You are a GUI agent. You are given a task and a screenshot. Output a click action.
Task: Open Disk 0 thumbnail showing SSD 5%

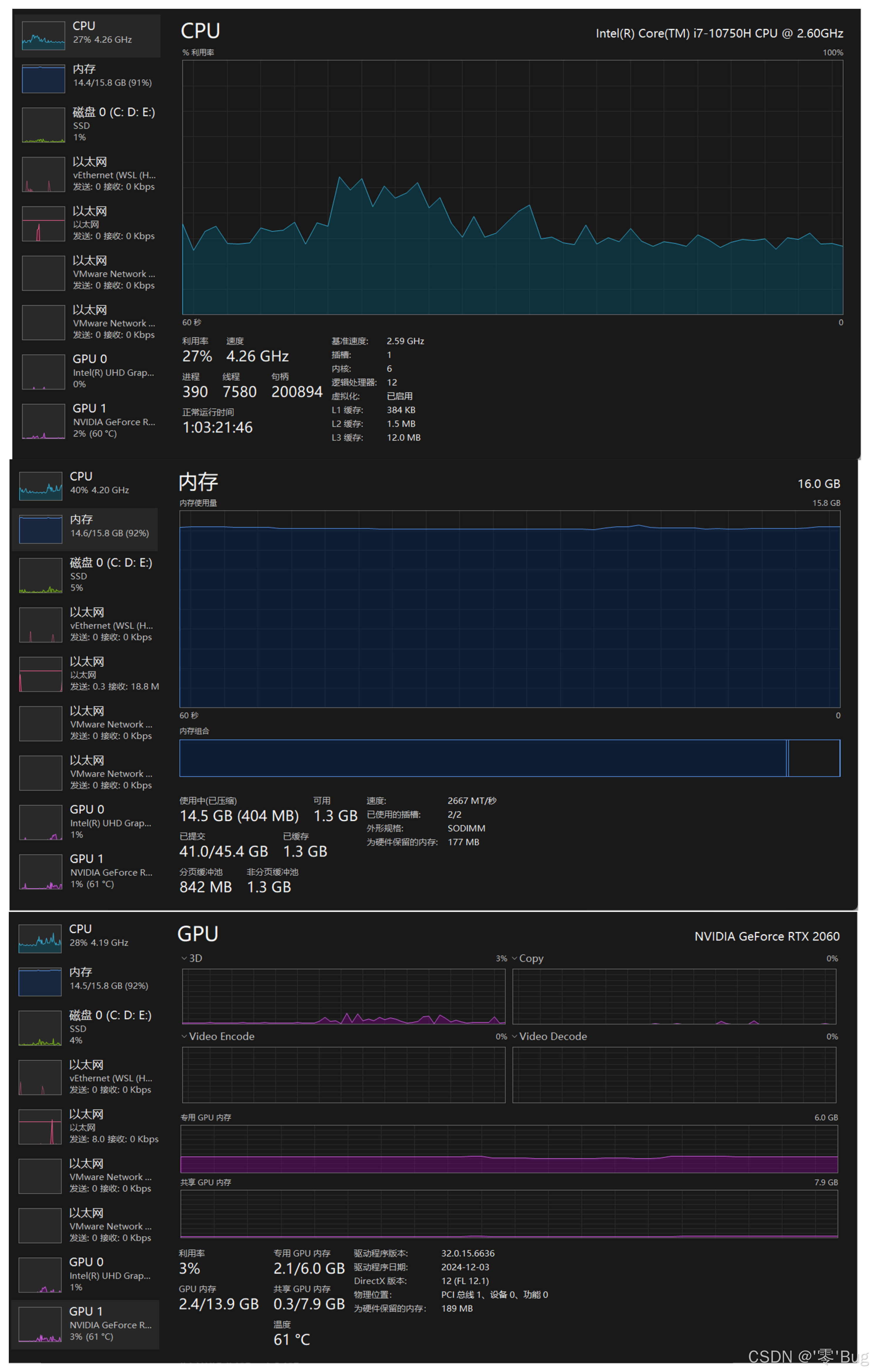point(40,575)
